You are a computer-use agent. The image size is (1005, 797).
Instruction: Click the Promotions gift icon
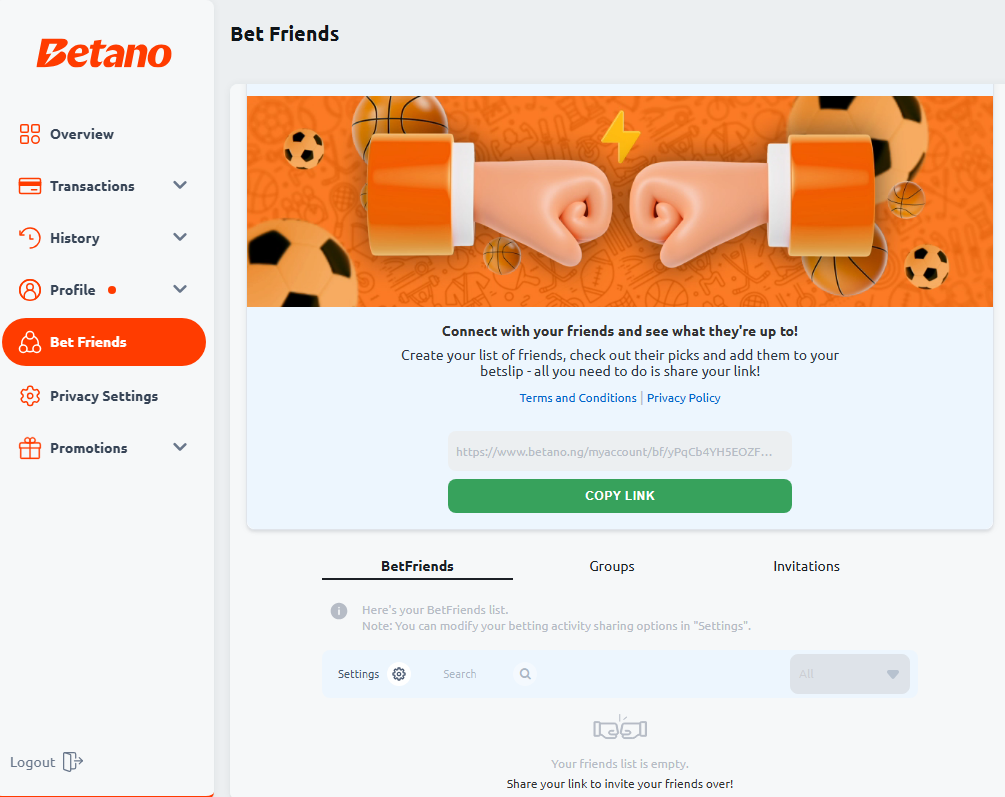(x=29, y=448)
